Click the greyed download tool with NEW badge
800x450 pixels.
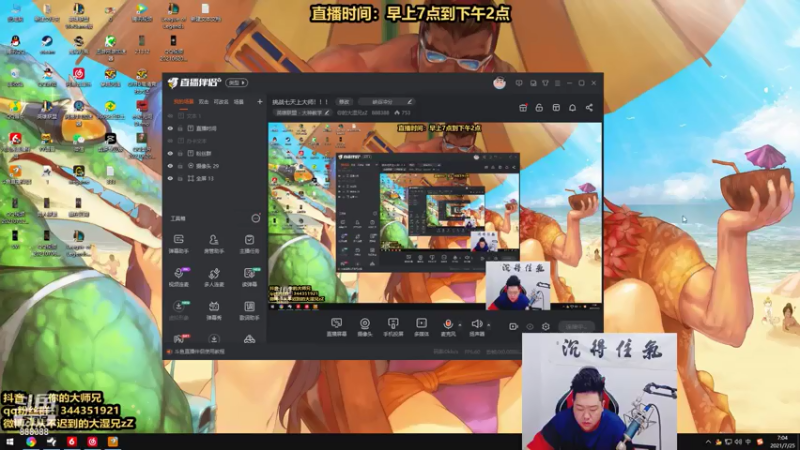[x=179, y=310]
